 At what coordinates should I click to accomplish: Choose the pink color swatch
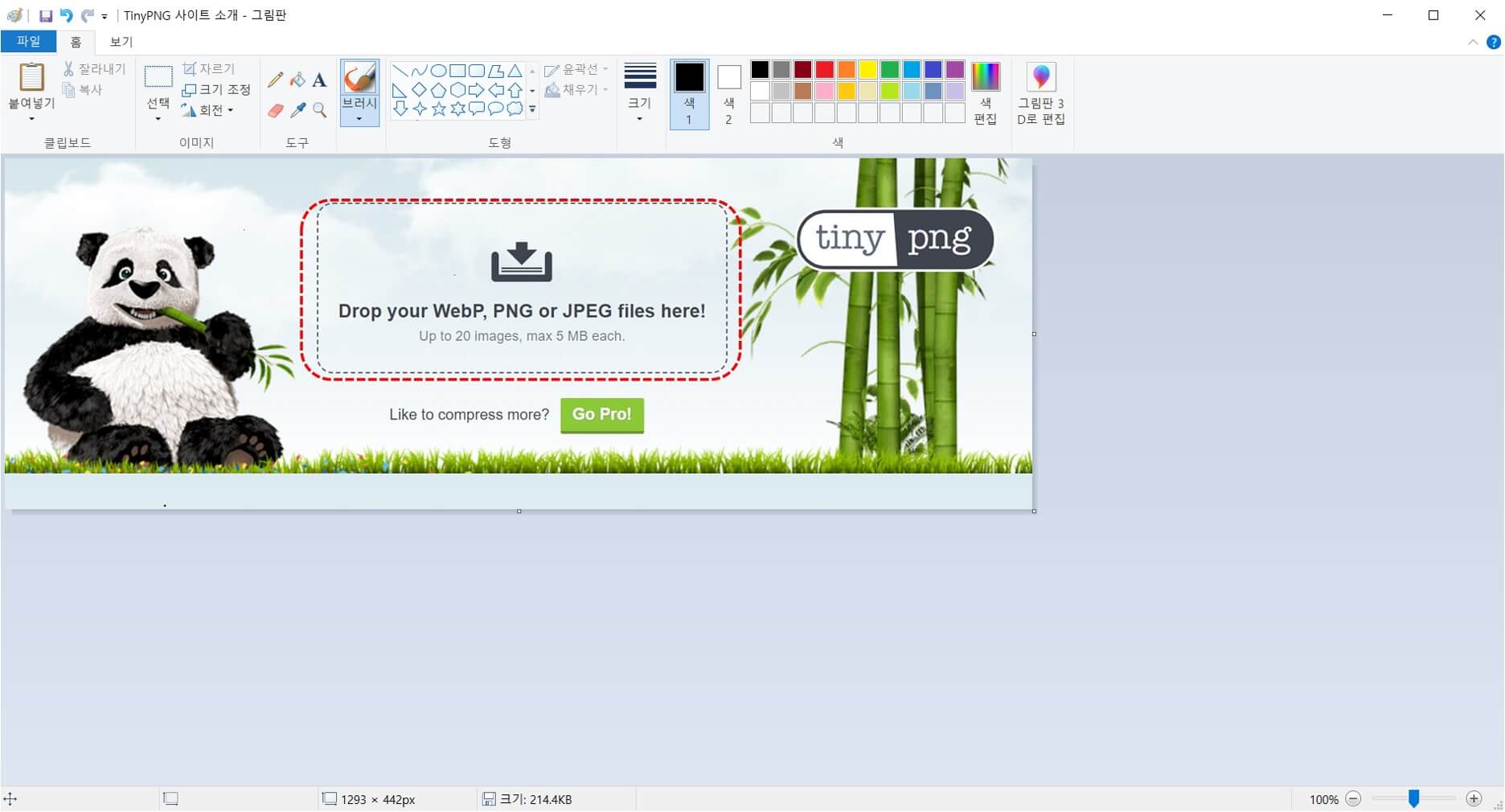coord(825,91)
